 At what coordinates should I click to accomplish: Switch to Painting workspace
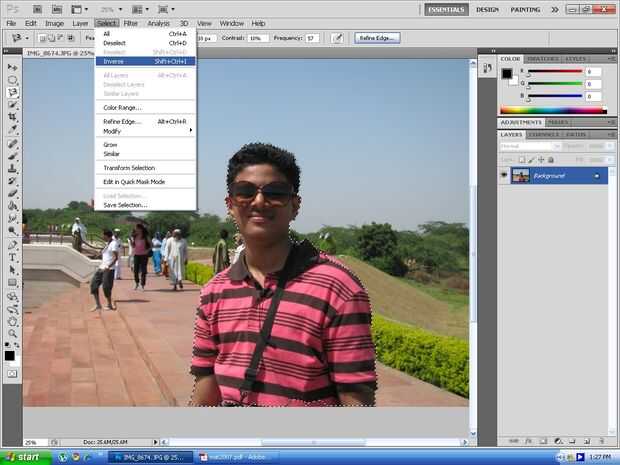[525, 9]
